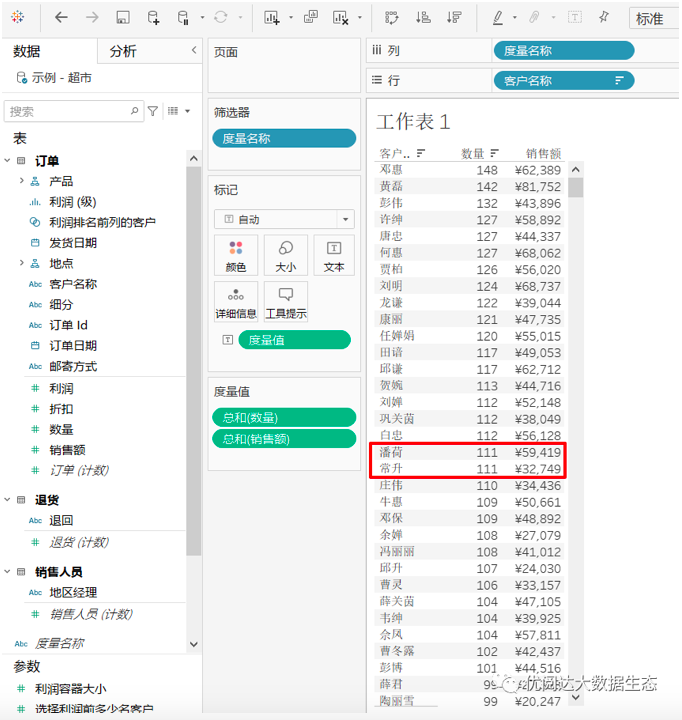Click the 工具提示 button on Marks card
682x720 pixels.
point(285,301)
